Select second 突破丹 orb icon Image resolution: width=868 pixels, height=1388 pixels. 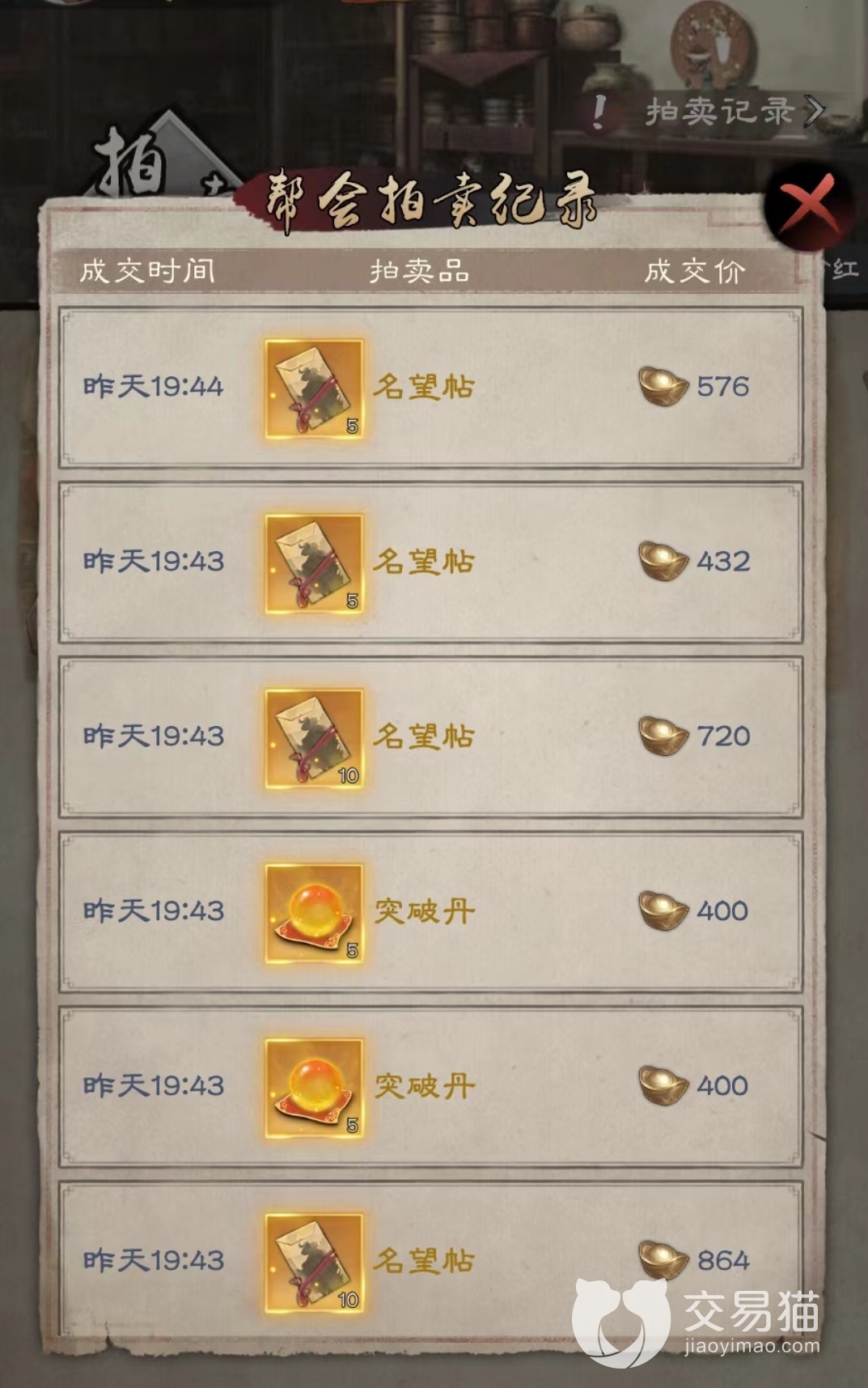(x=315, y=1089)
